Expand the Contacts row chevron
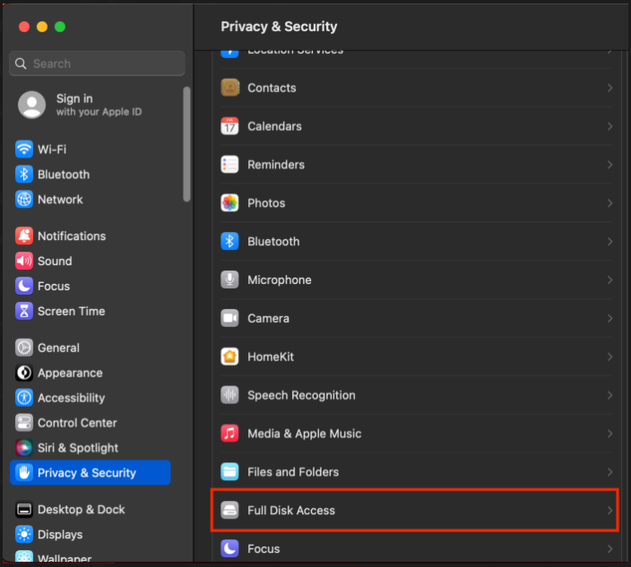Viewport: 631px width, 567px height. click(x=609, y=88)
